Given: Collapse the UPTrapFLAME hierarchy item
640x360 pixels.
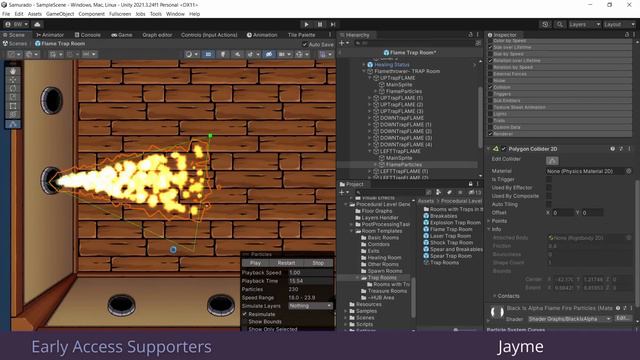Looking at the screenshot, I should pos(370,78).
